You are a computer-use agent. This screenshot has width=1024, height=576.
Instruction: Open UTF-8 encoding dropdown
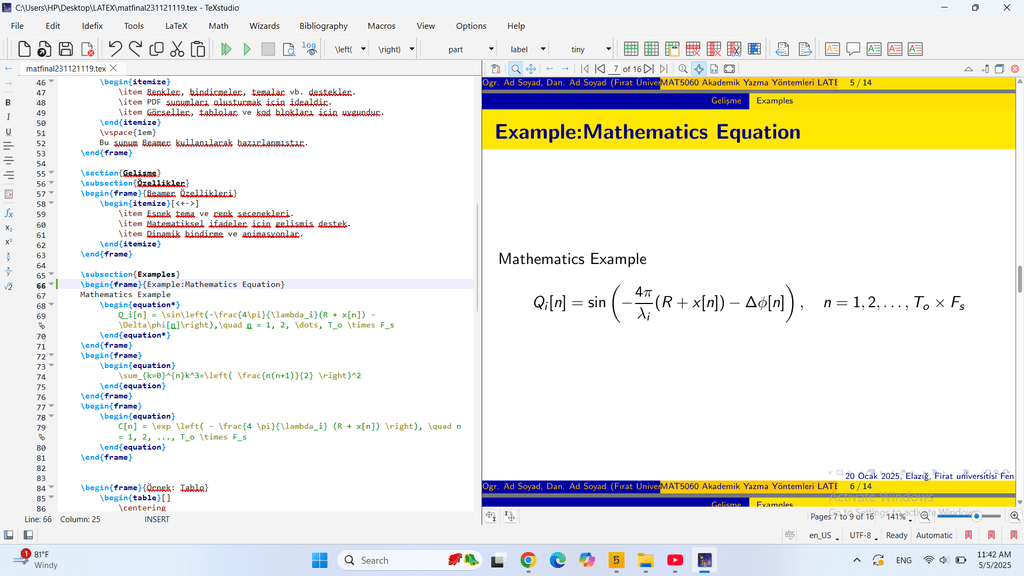coord(863,535)
